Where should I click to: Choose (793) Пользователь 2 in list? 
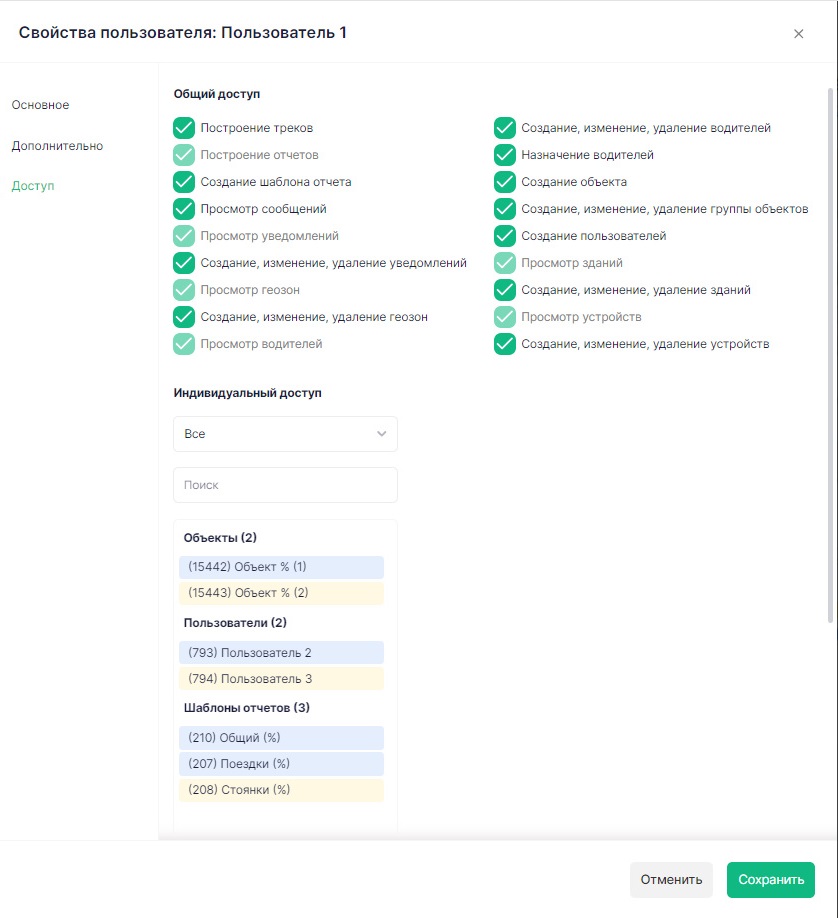281,652
